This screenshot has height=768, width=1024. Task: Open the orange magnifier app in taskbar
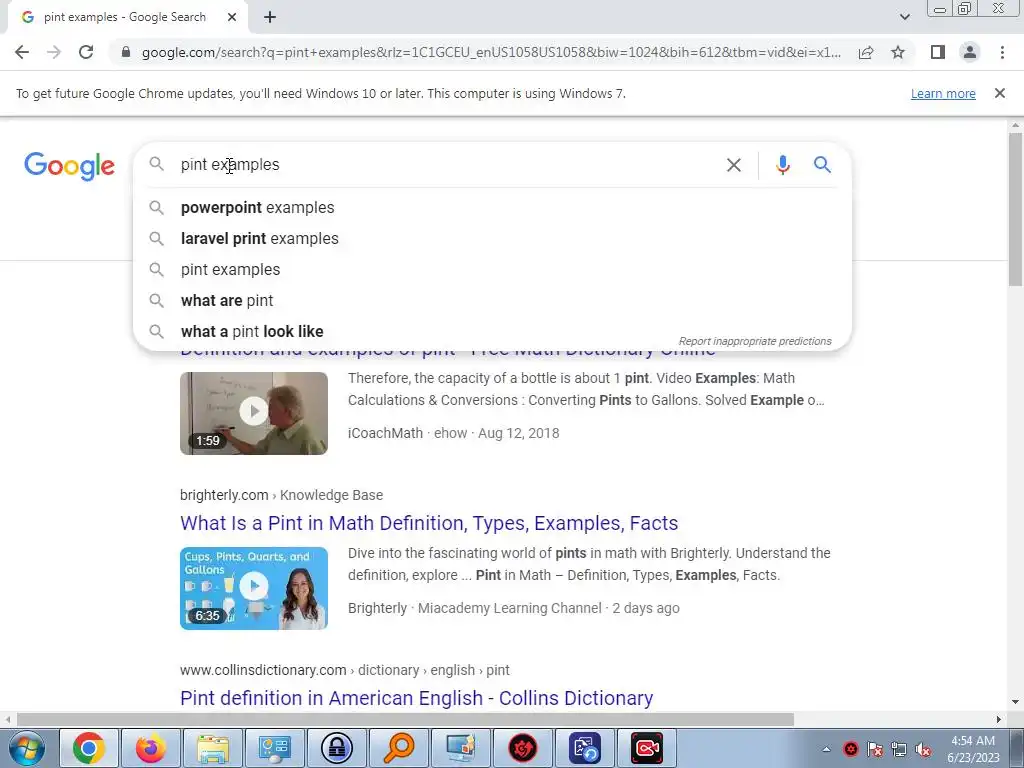[399, 748]
